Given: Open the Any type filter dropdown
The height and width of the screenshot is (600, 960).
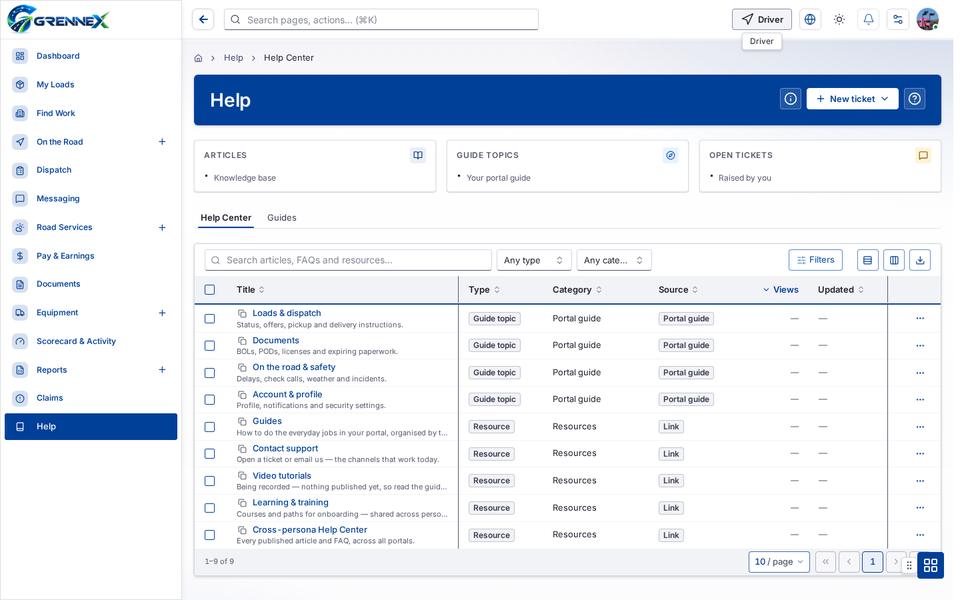Looking at the screenshot, I should coord(534,260).
